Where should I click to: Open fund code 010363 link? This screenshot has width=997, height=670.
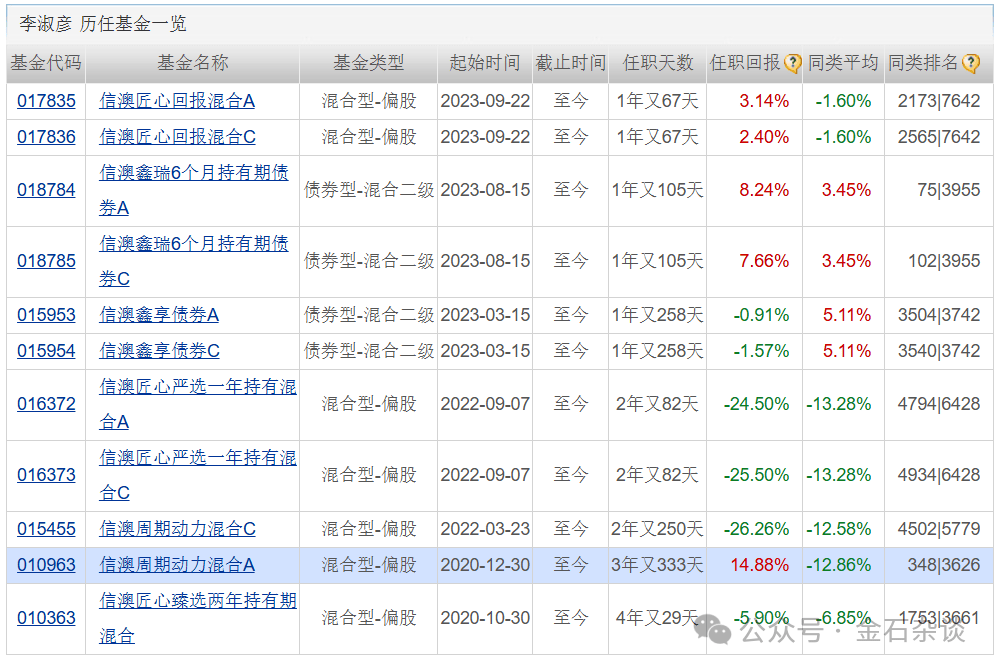pyautogui.click(x=46, y=618)
